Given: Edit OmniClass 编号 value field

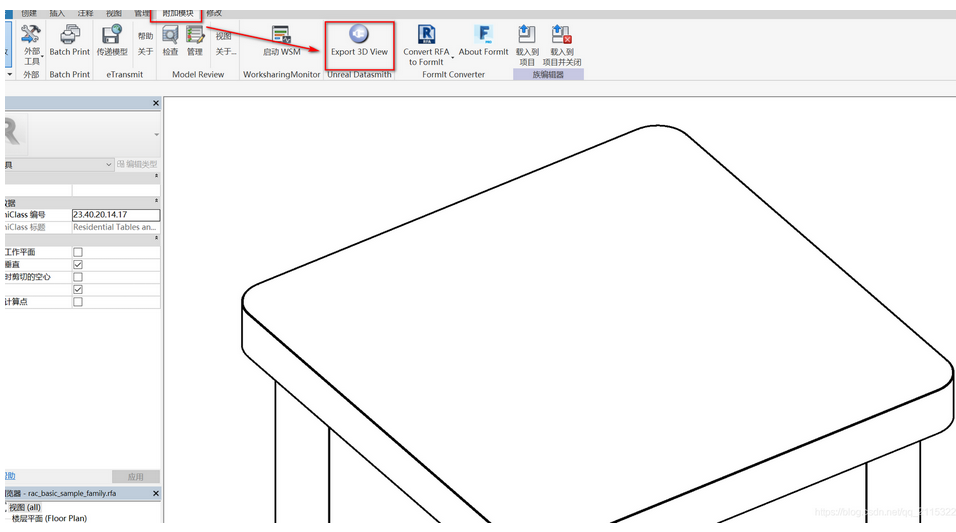Looking at the screenshot, I should pos(116,215).
